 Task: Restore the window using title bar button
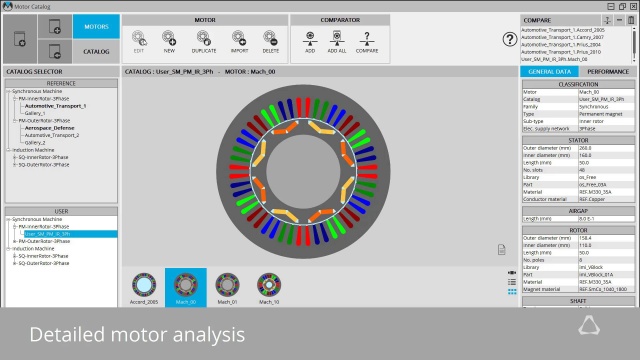(x=622, y=6)
